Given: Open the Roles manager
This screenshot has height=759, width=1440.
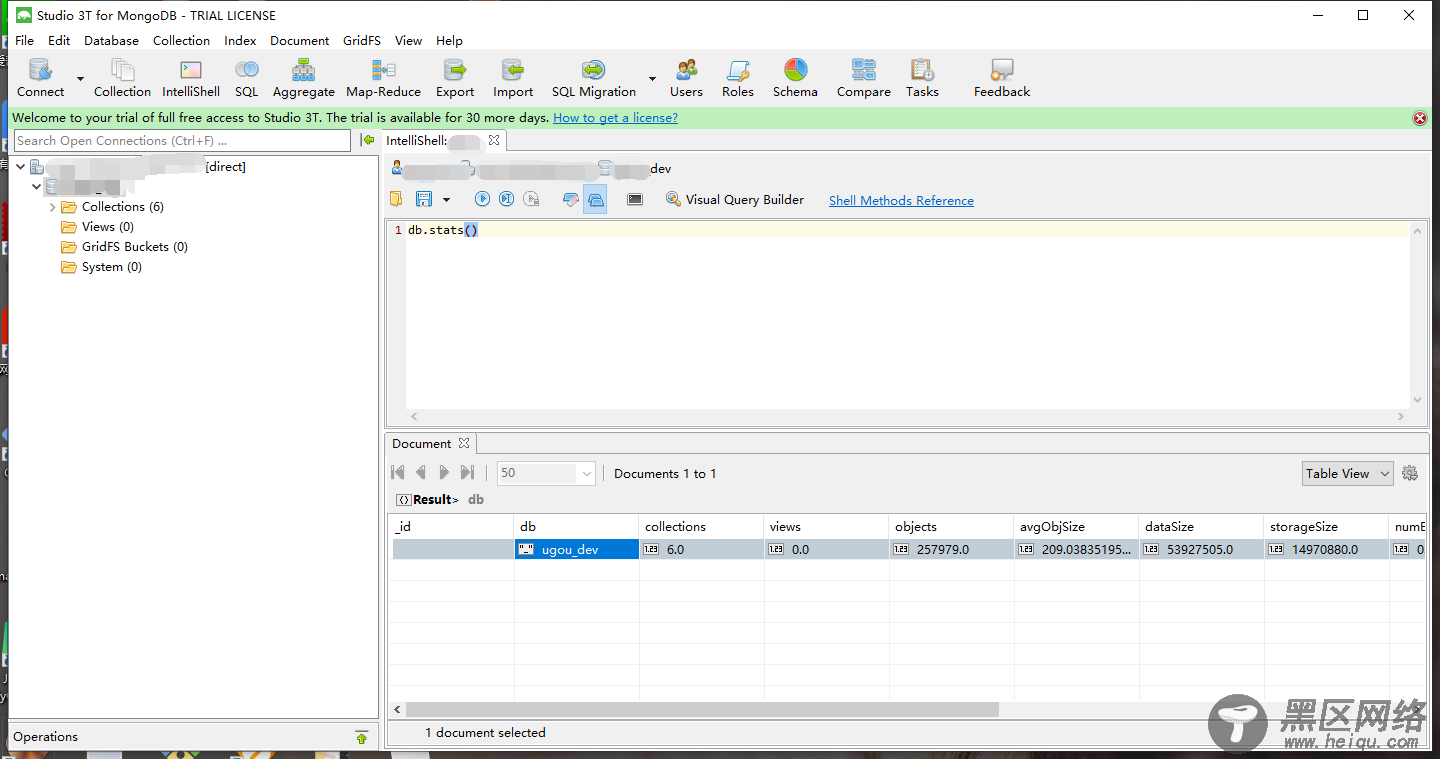Looking at the screenshot, I should pyautogui.click(x=738, y=78).
